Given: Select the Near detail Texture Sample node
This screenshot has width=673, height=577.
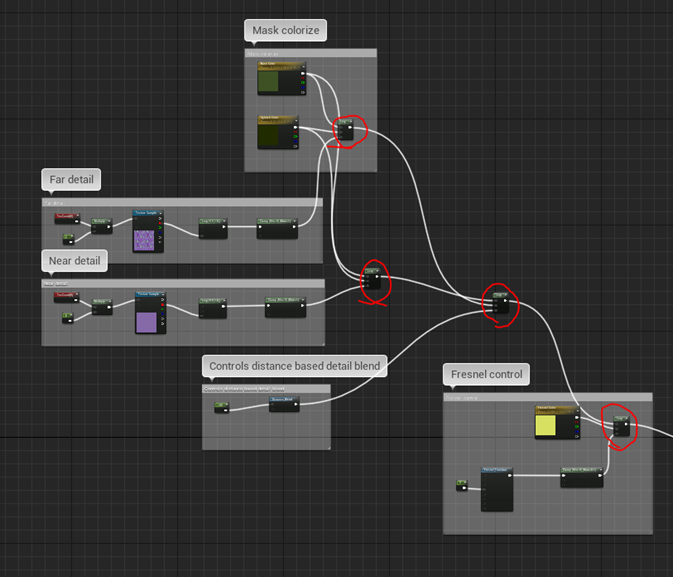Looking at the screenshot, I should pyautogui.click(x=151, y=313).
